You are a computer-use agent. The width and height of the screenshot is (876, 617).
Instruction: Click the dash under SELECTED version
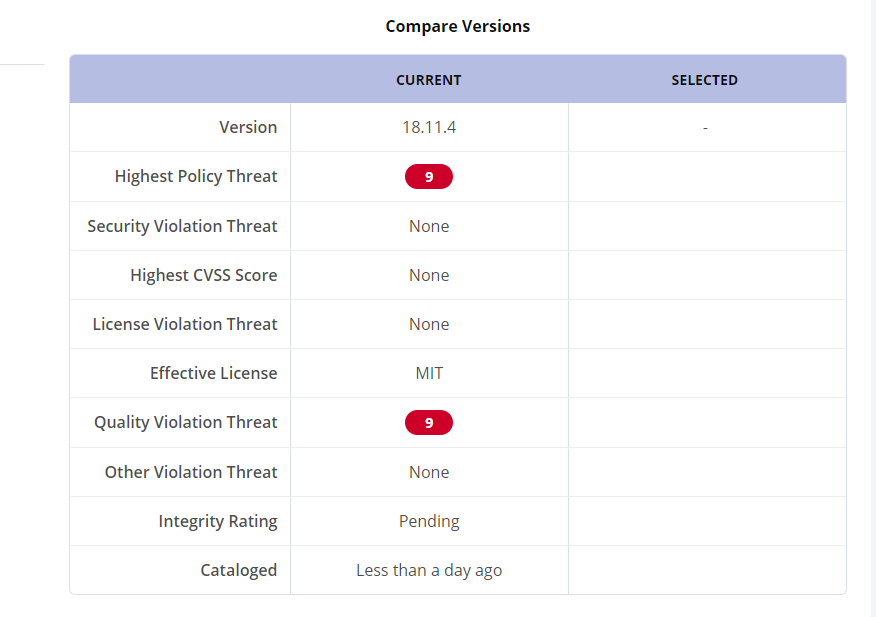[x=705, y=127]
